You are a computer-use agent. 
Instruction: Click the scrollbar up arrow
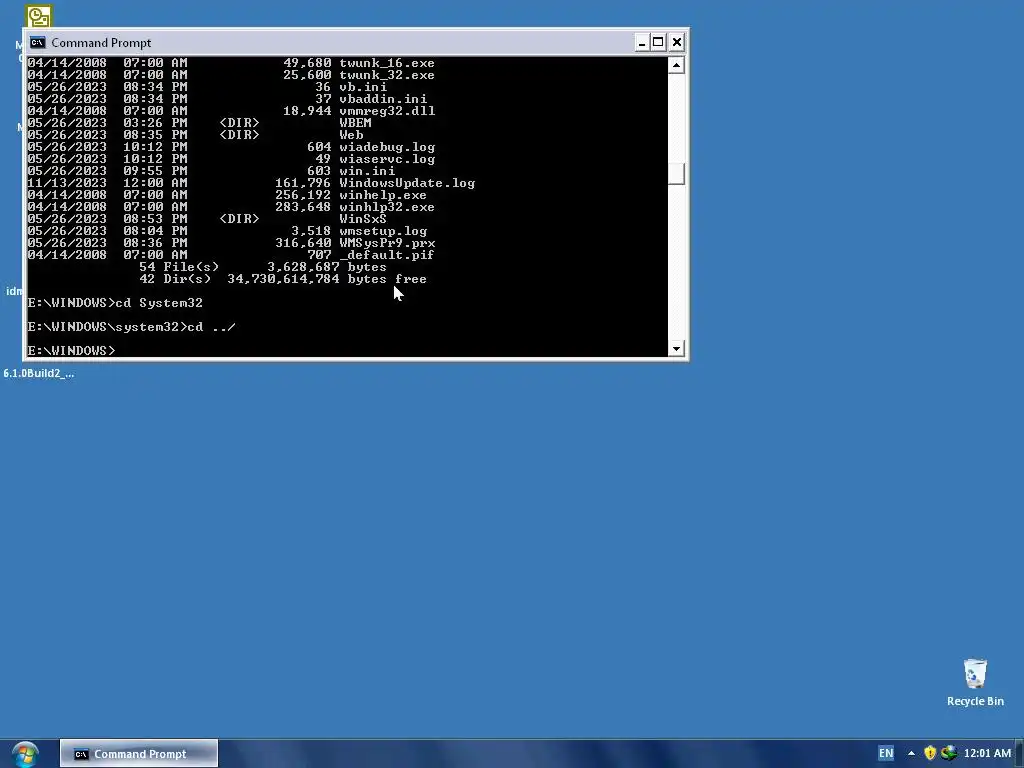coord(676,65)
